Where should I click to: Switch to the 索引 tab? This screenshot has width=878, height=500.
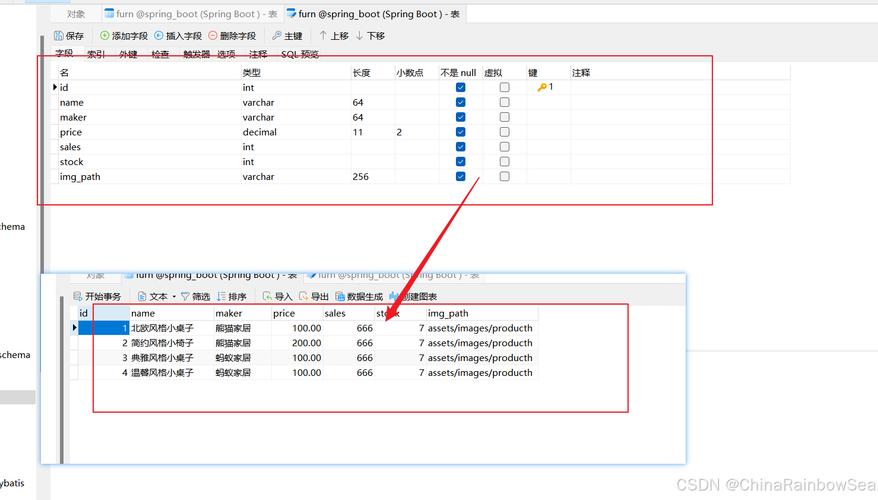pos(96,54)
